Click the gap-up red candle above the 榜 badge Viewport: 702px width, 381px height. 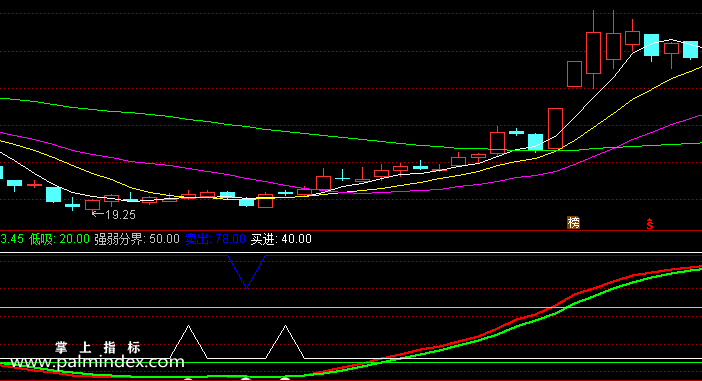click(574, 74)
